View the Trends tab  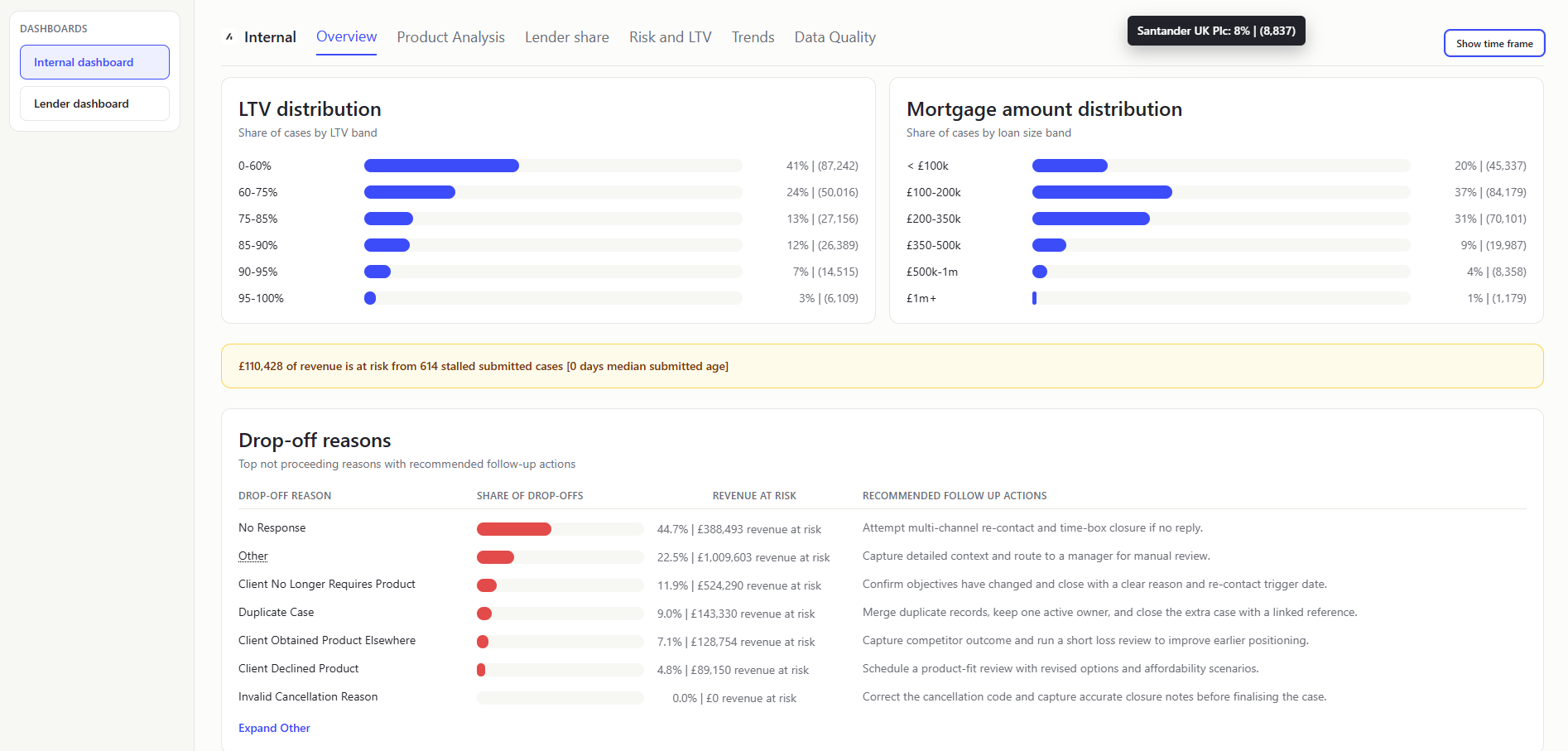coord(752,36)
